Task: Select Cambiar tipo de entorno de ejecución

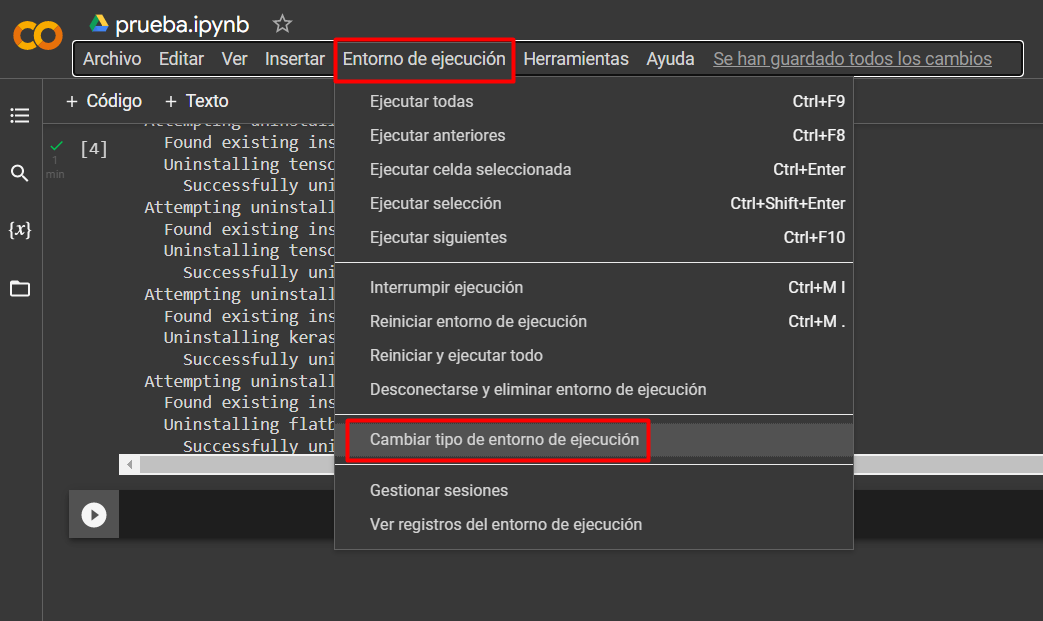Action: 504,440
